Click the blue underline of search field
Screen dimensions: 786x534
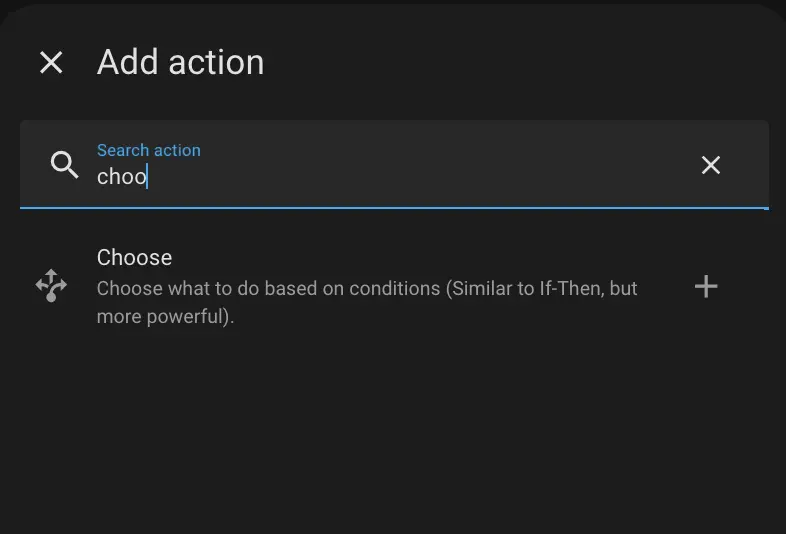pos(393,208)
